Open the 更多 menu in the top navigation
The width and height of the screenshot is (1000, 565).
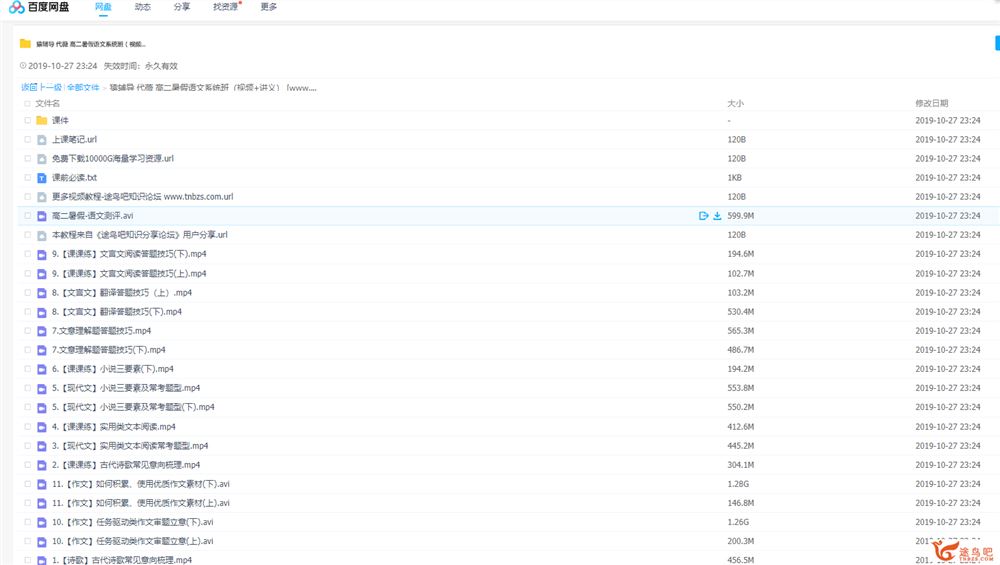(268, 7)
